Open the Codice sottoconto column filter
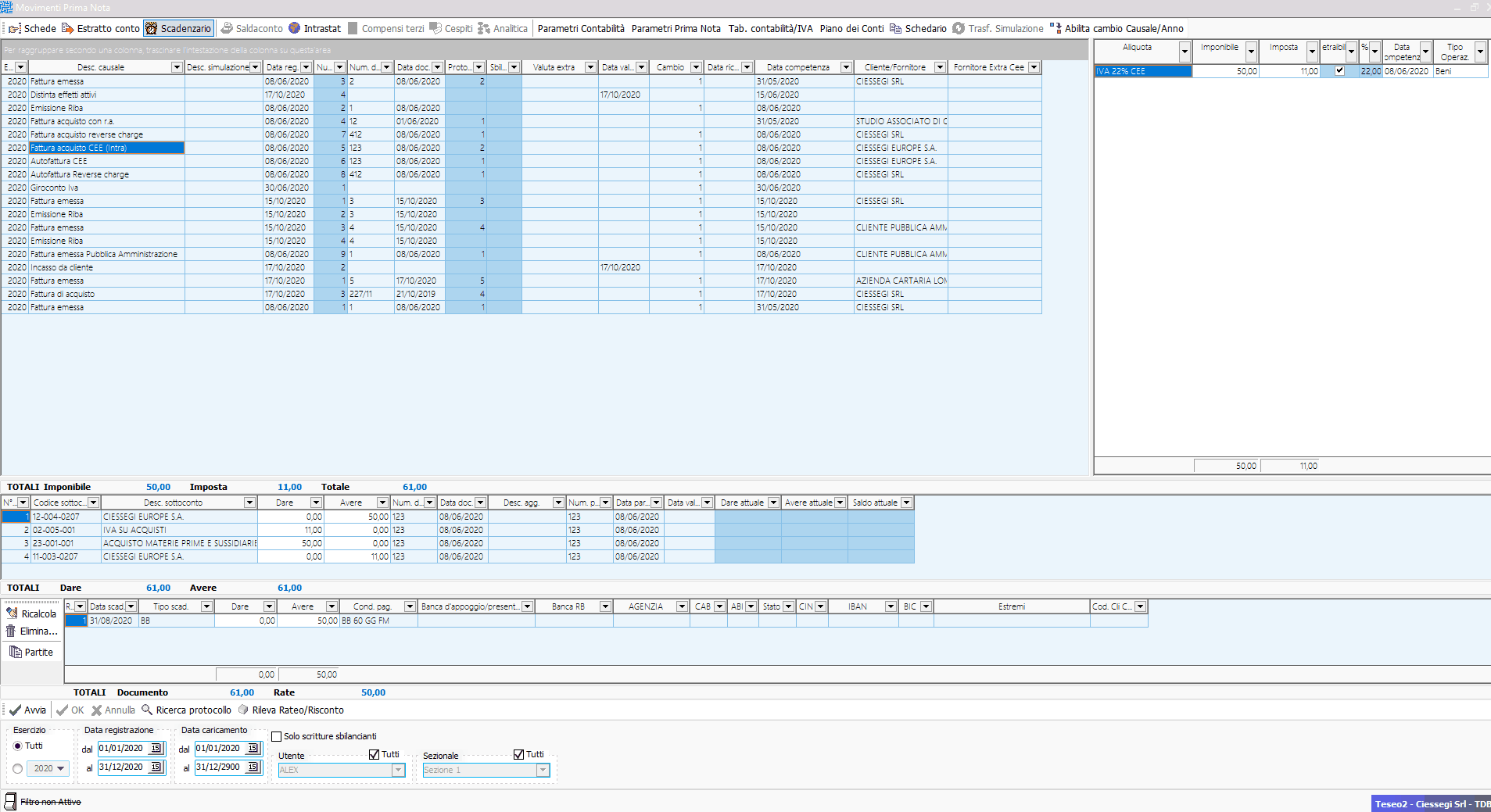Image resolution: width=1491 pixels, height=812 pixels. click(94, 503)
